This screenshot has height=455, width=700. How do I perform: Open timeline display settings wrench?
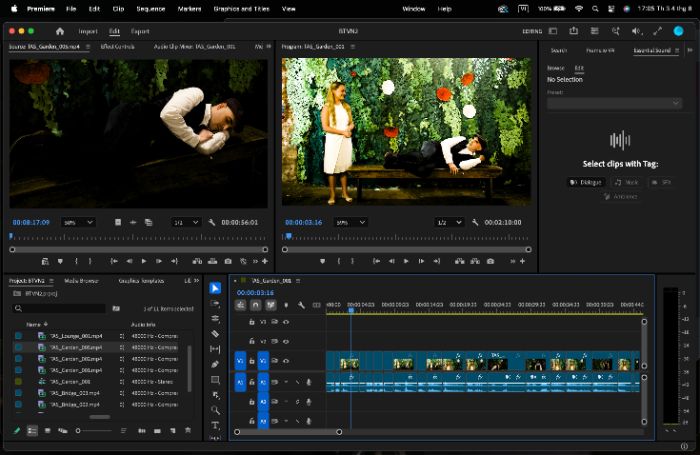[301, 305]
